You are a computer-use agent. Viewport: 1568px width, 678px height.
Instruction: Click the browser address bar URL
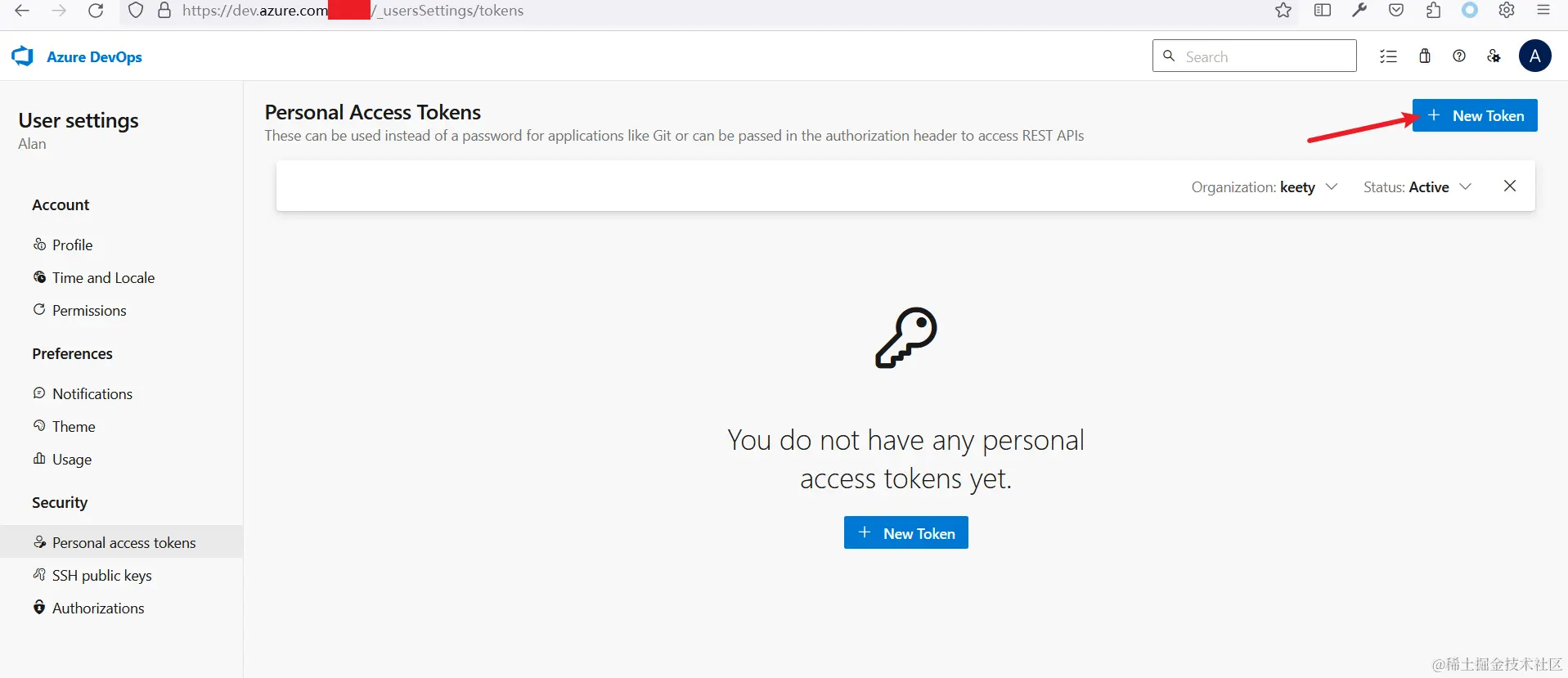tap(353, 11)
